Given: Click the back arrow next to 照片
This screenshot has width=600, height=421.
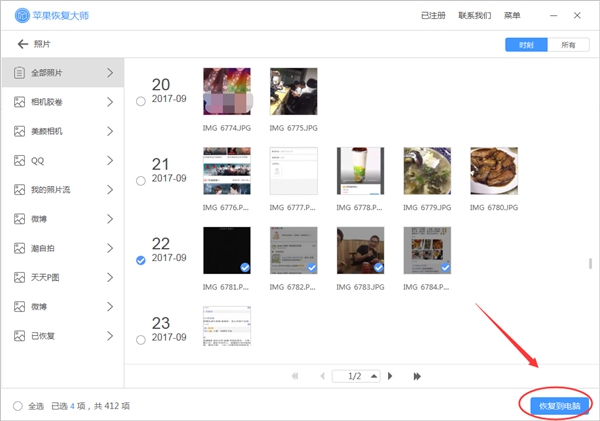Looking at the screenshot, I should (x=22, y=45).
